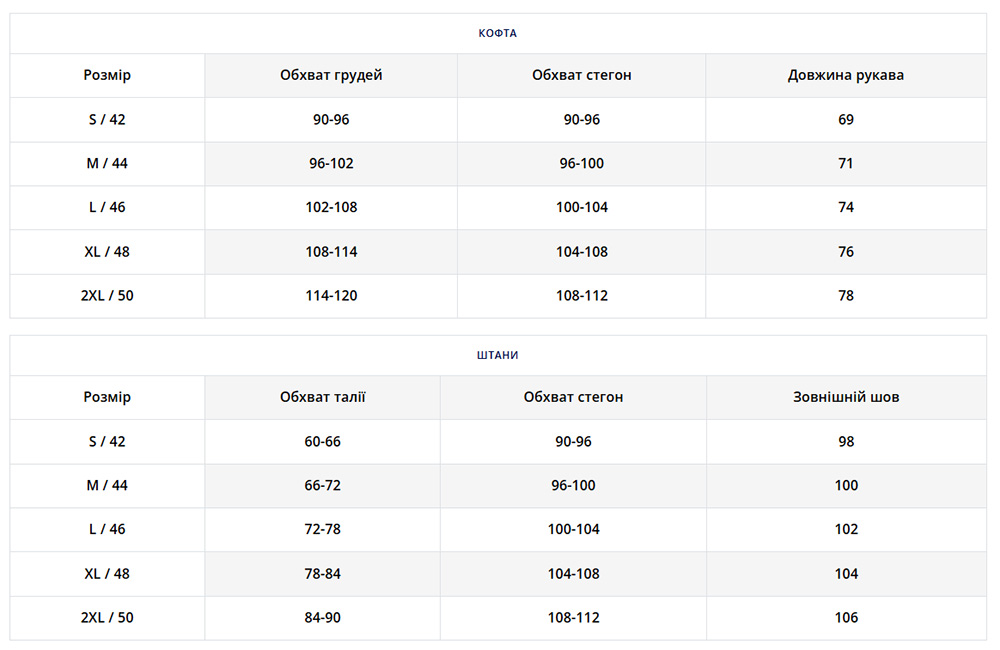Click the Обхват талії column header

[323, 397]
